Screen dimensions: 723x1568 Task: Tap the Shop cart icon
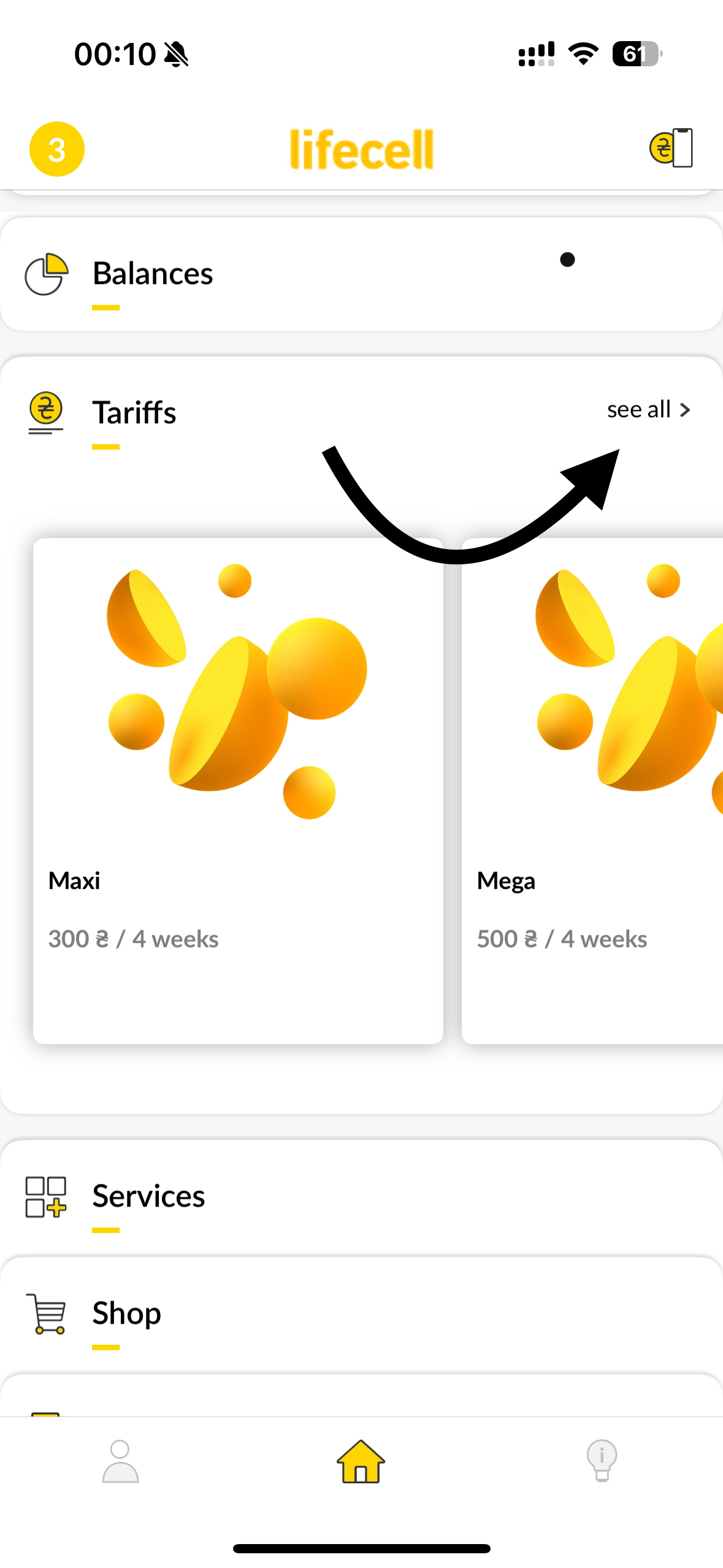[46, 1313]
